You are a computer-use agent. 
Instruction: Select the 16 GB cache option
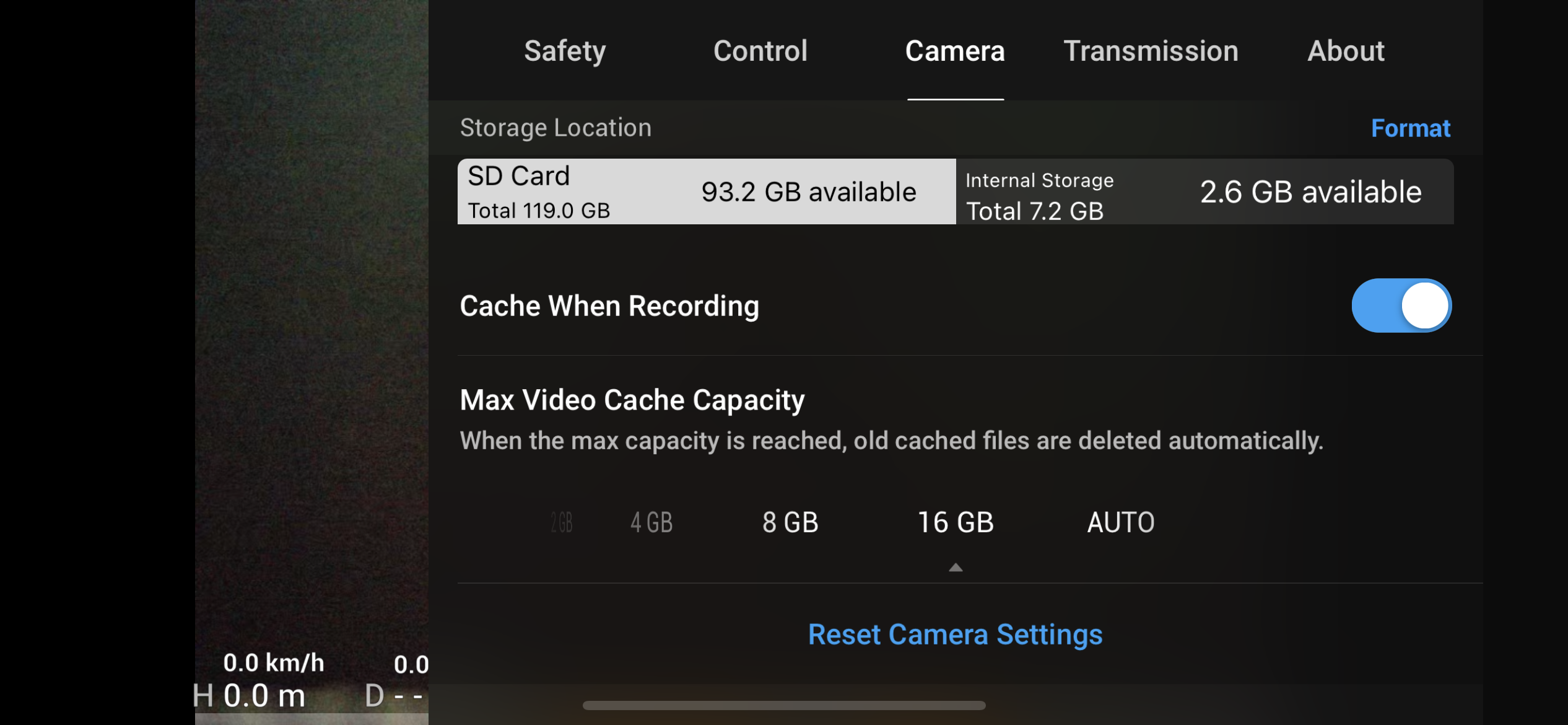point(955,522)
